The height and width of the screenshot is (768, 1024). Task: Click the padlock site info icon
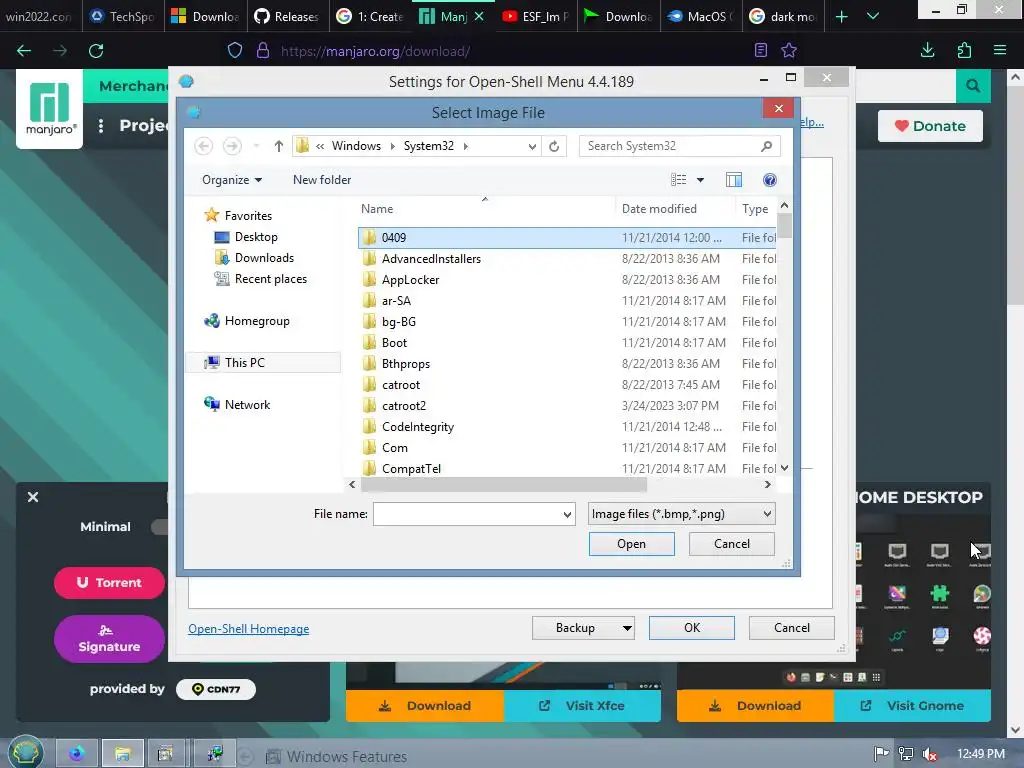(263, 50)
